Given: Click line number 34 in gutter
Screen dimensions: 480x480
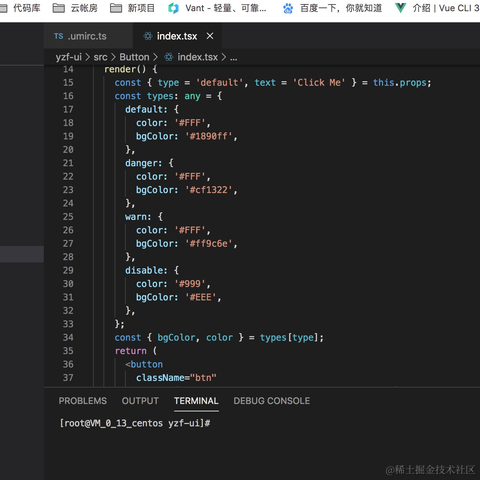Looking at the screenshot, I should point(68,337).
